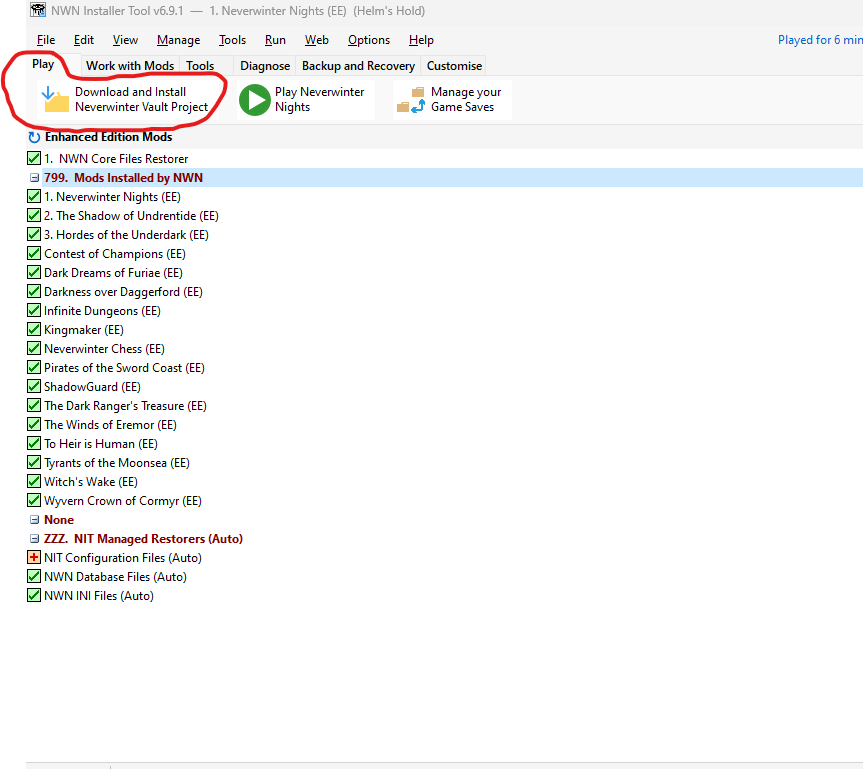The width and height of the screenshot is (863, 769).
Task: Click the Enhanced Edition Mods header text
Action: [x=108, y=137]
